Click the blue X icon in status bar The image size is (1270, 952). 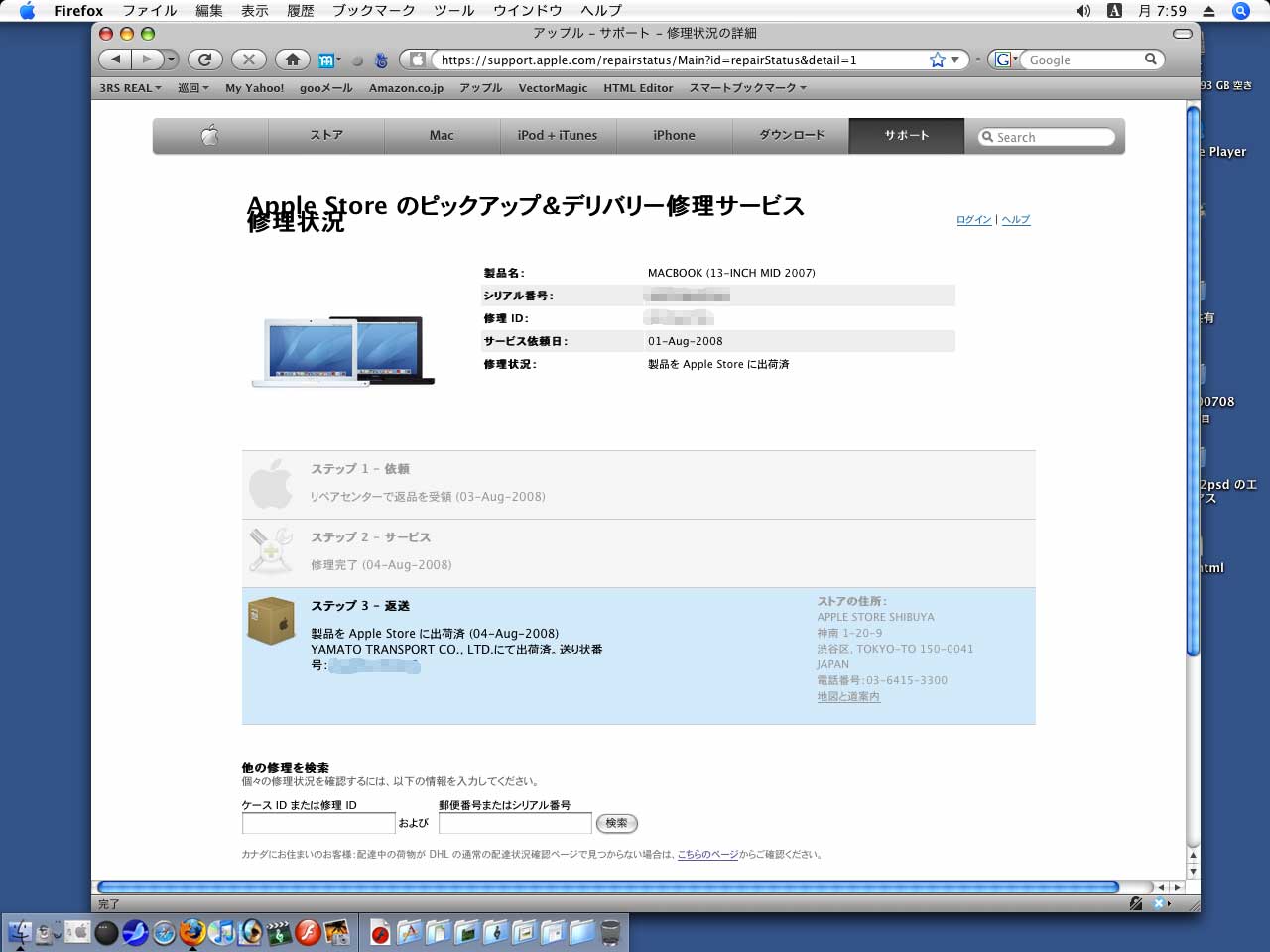[x=1159, y=903]
